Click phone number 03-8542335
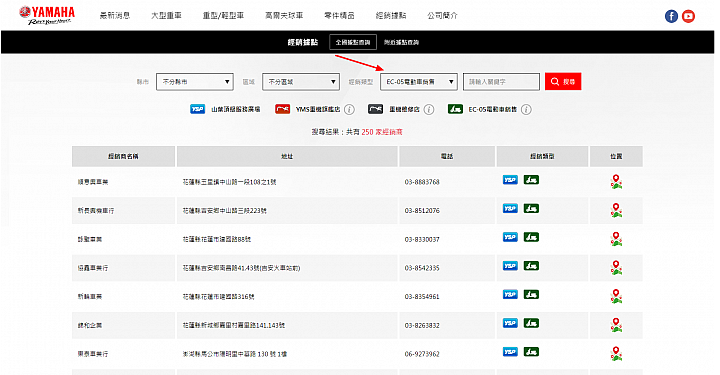 [422, 268]
